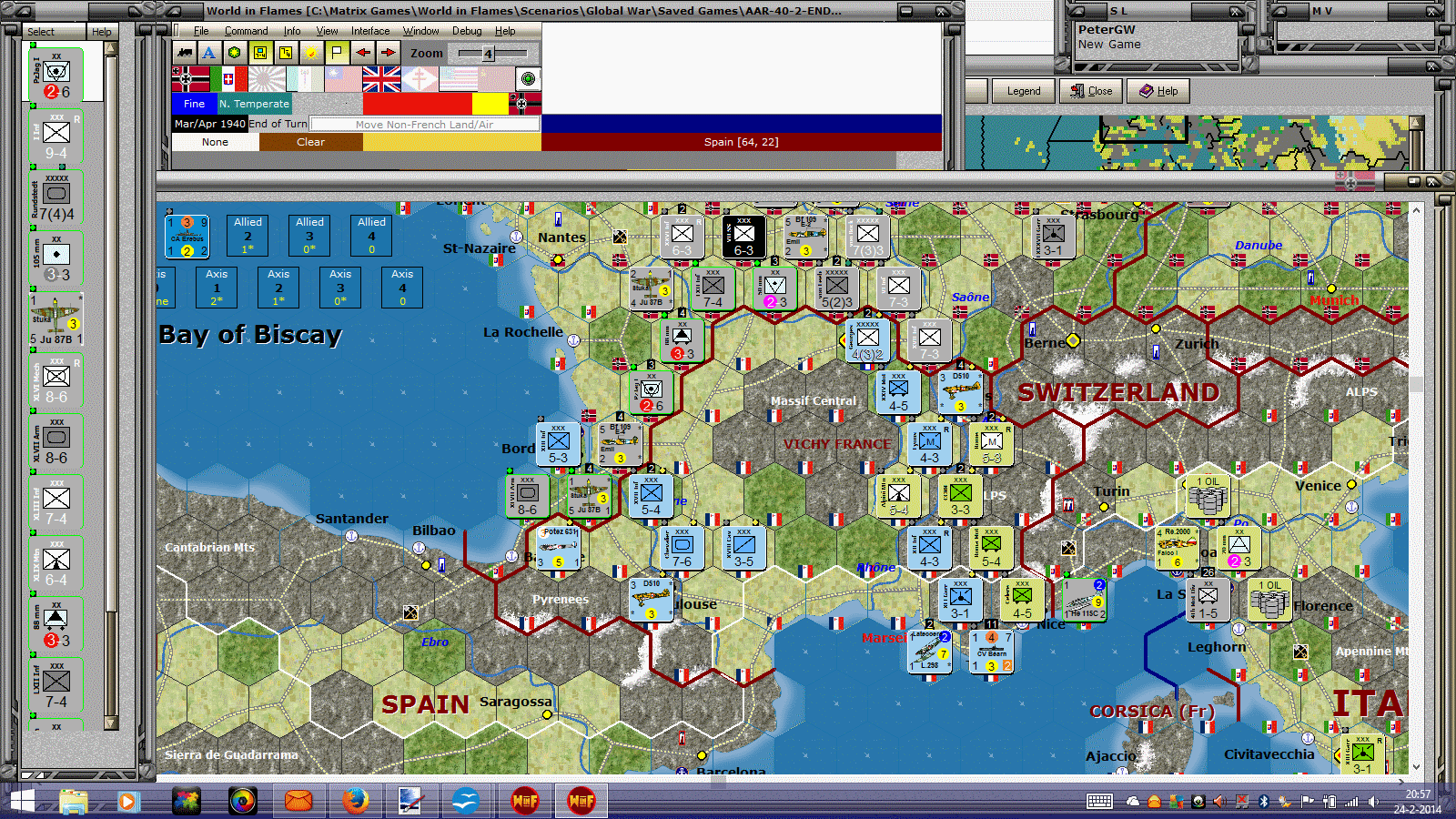1456x819 pixels.
Task: Select the faded Free French cross flag
Action: tap(420, 79)
